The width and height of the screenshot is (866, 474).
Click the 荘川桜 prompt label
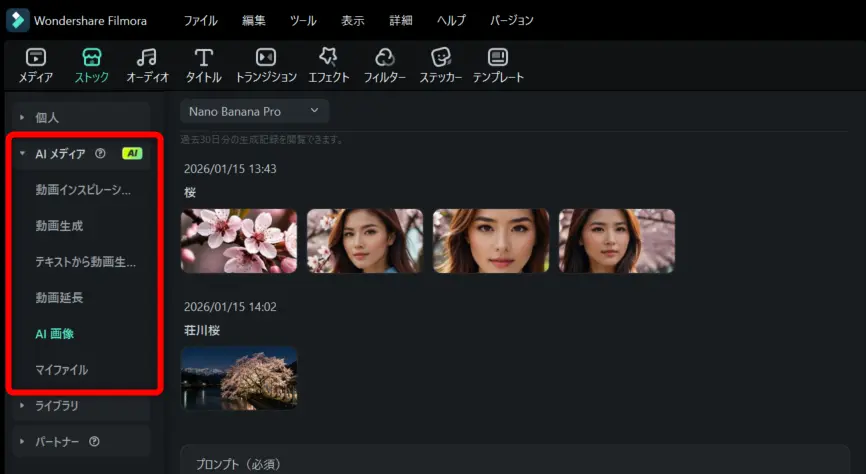202,330
